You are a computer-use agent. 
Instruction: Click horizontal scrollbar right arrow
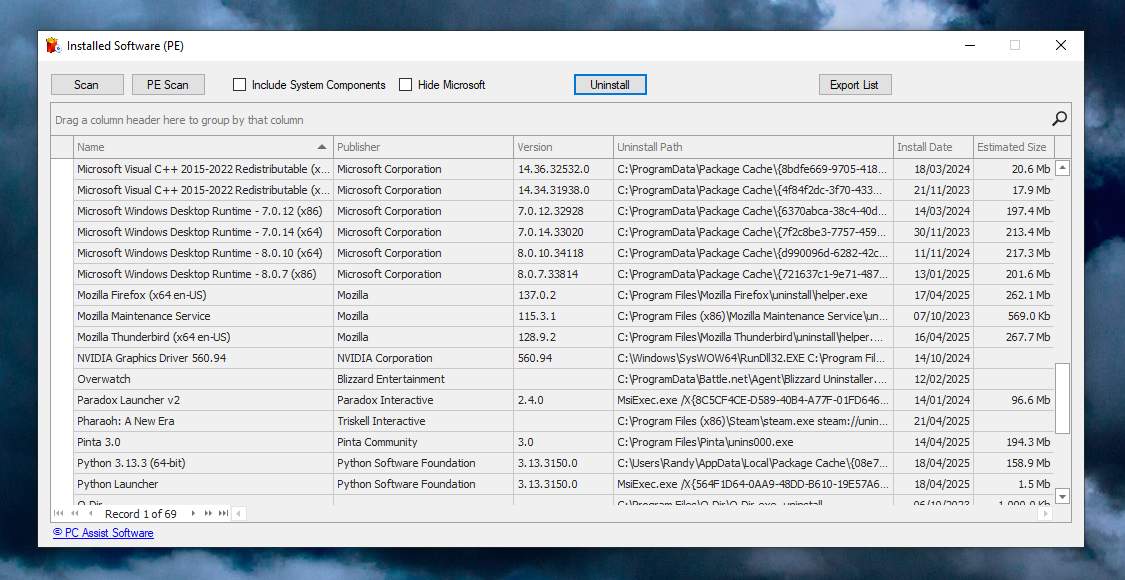pyautogui.click(x=1045, y=513)
